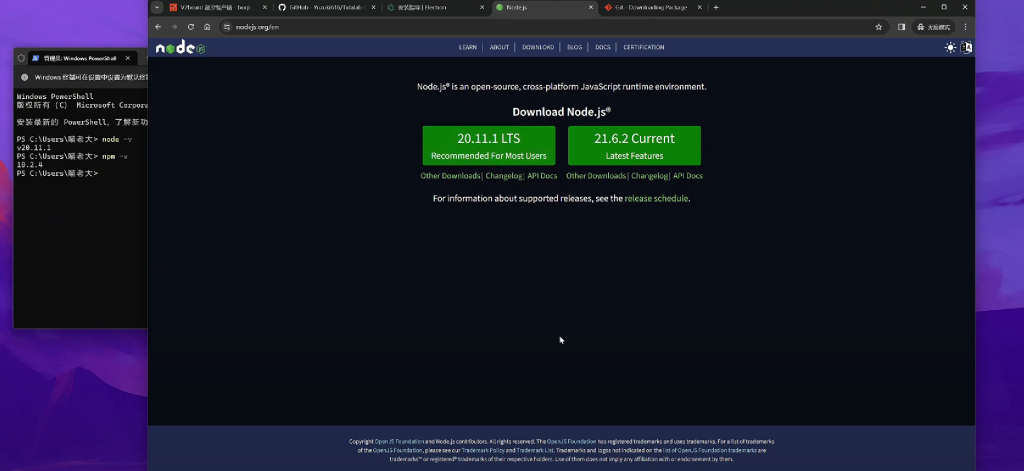1024x471 pixels.
Task: Minimize the Chrome window
Action: tap(923, 7)
